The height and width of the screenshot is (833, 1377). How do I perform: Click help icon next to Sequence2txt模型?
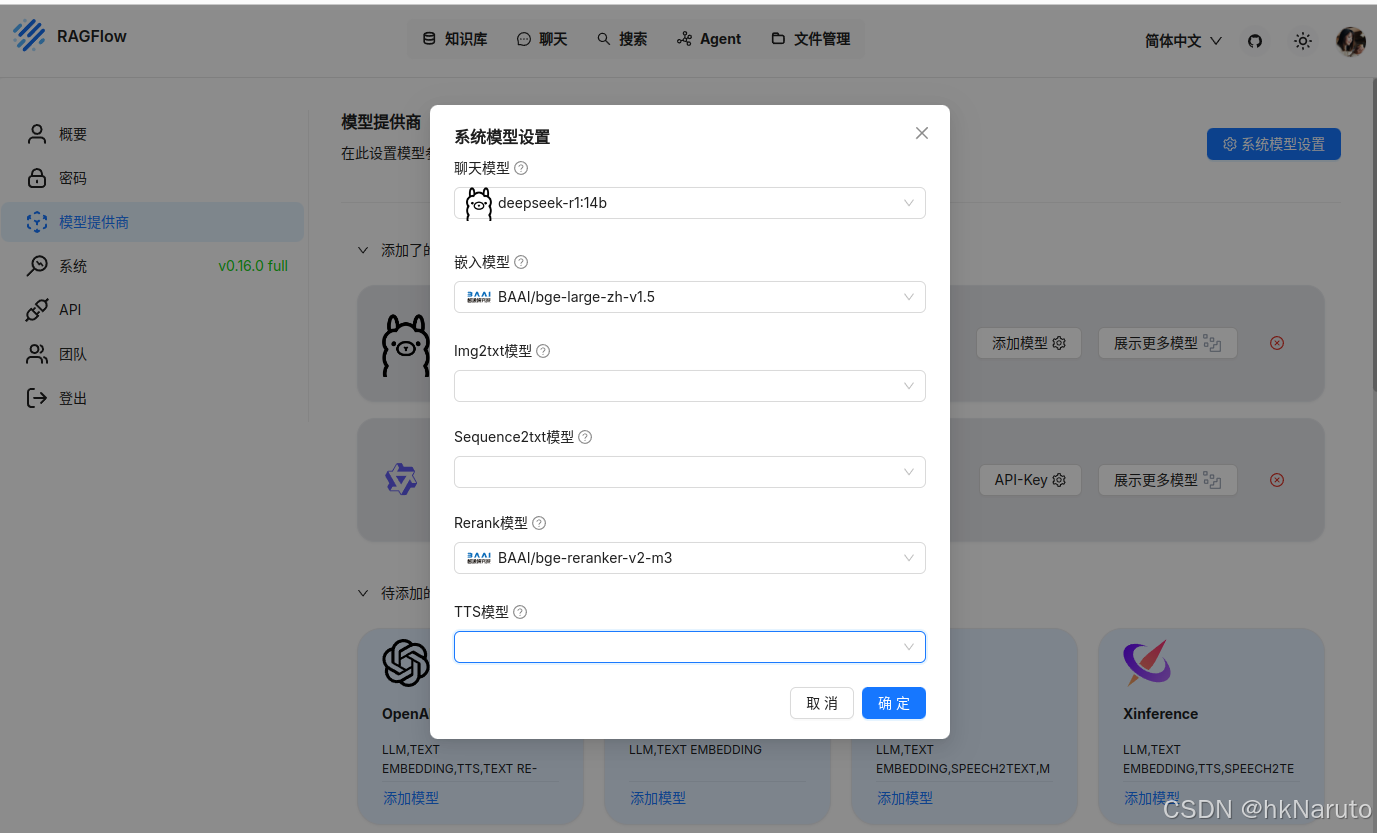tap(585, 437)
